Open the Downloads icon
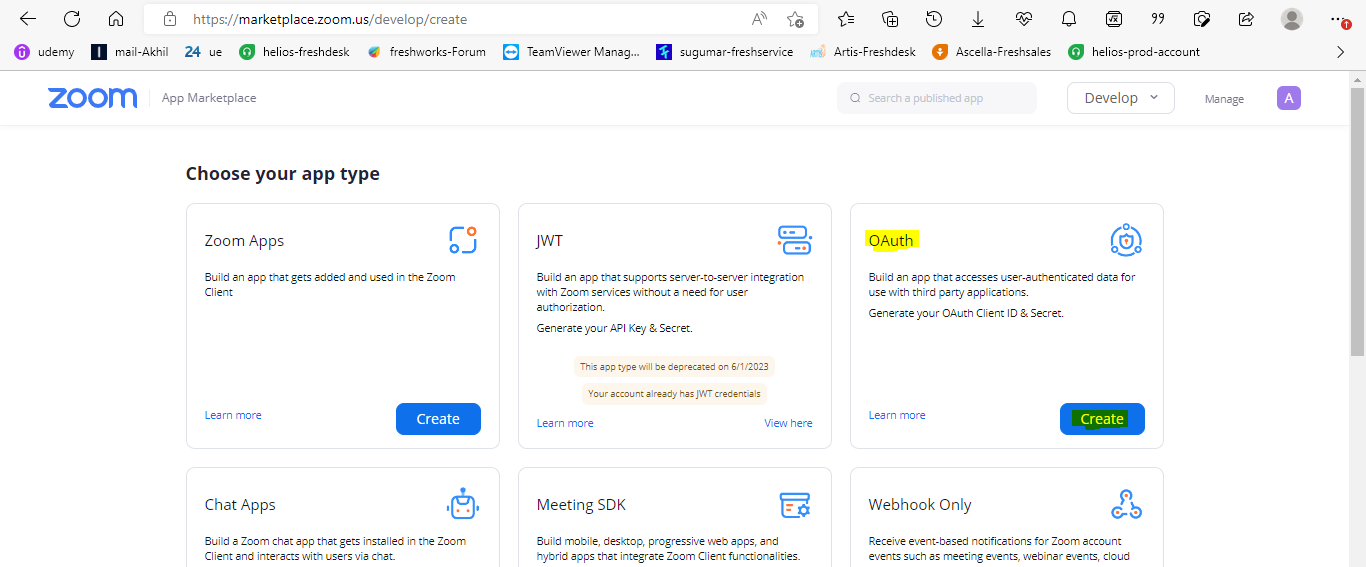 [x=978, y=19]
